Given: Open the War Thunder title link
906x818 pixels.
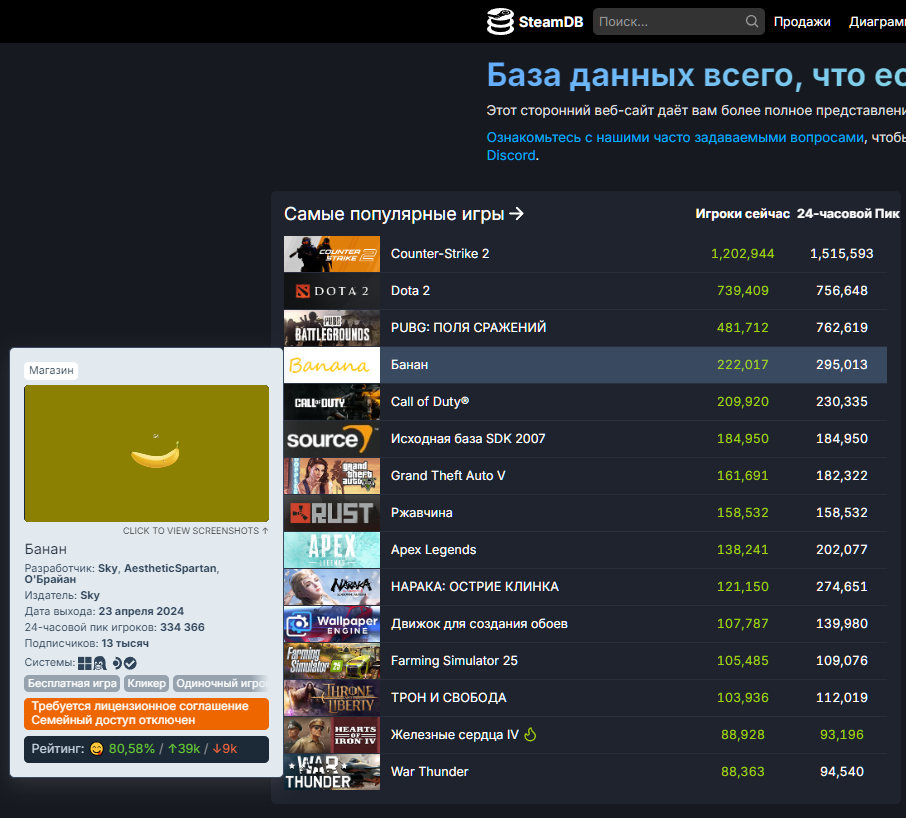Looking at the screenshot, I should (x=429, y=771).
